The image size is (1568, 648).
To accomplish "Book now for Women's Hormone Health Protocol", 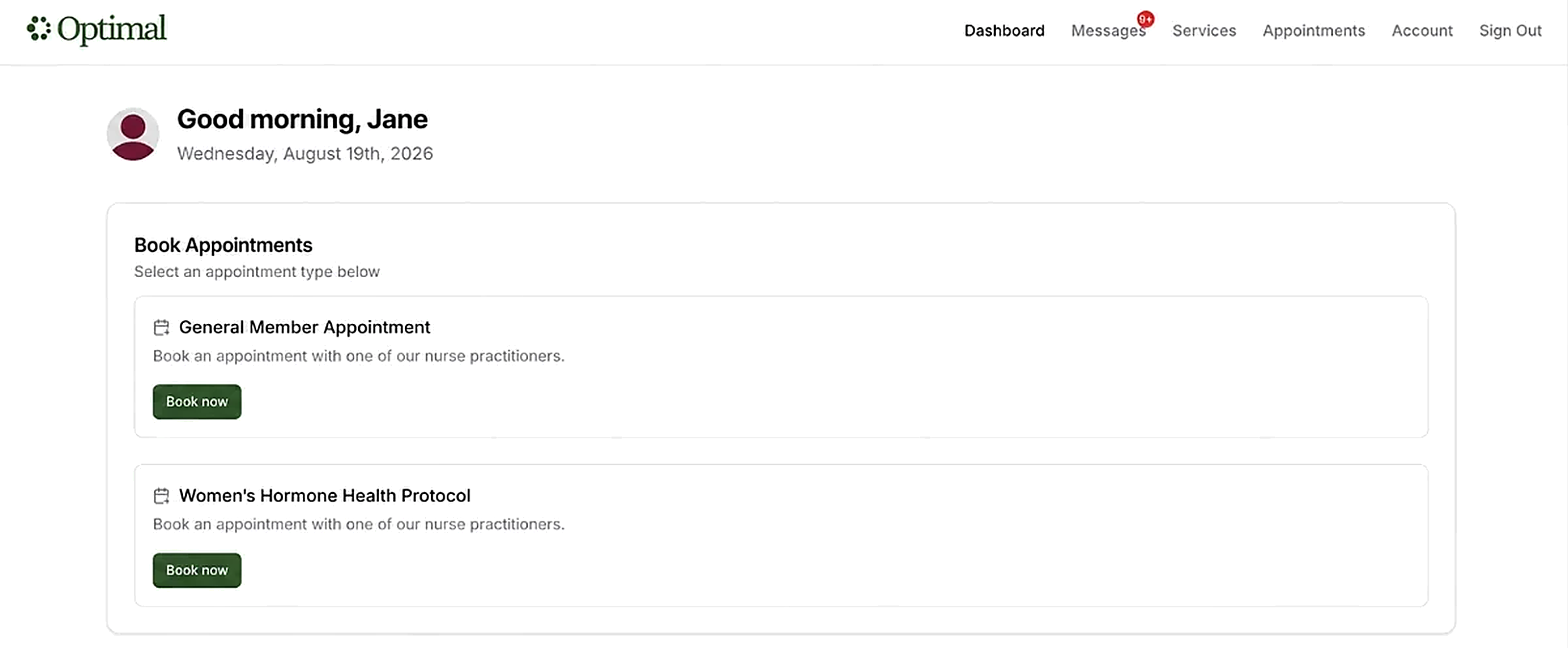I will tap(196, 570).
